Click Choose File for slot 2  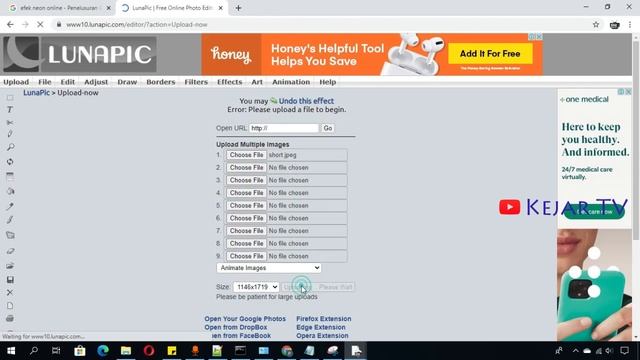tap(246, 168)
